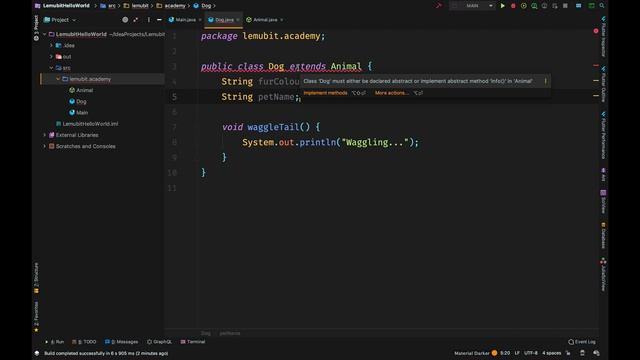The image size is (640, 360).
Task: Change LF line separator in status bar
Action: [517, 353]
